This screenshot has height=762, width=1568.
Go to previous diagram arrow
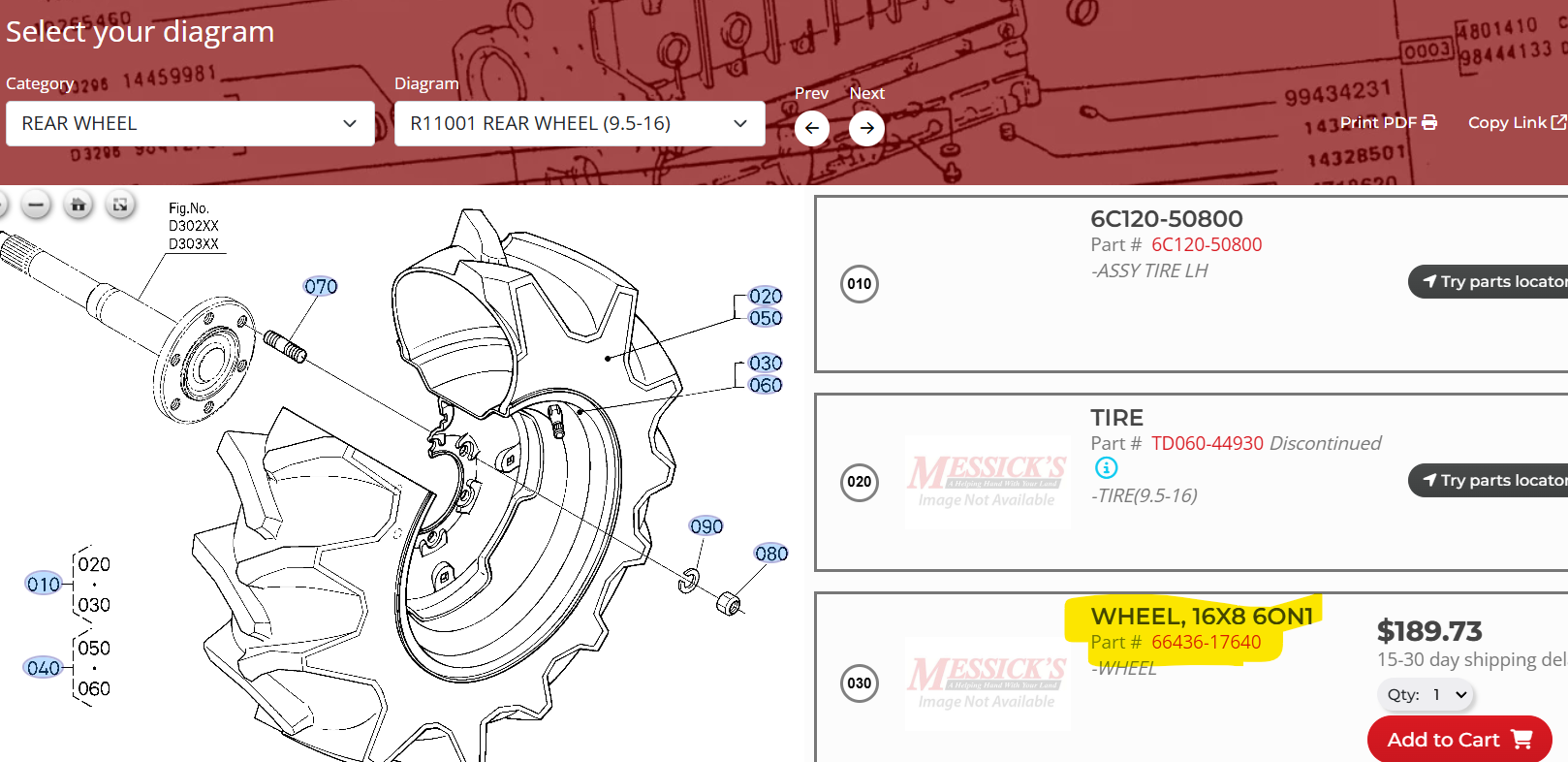coord(812,128)
